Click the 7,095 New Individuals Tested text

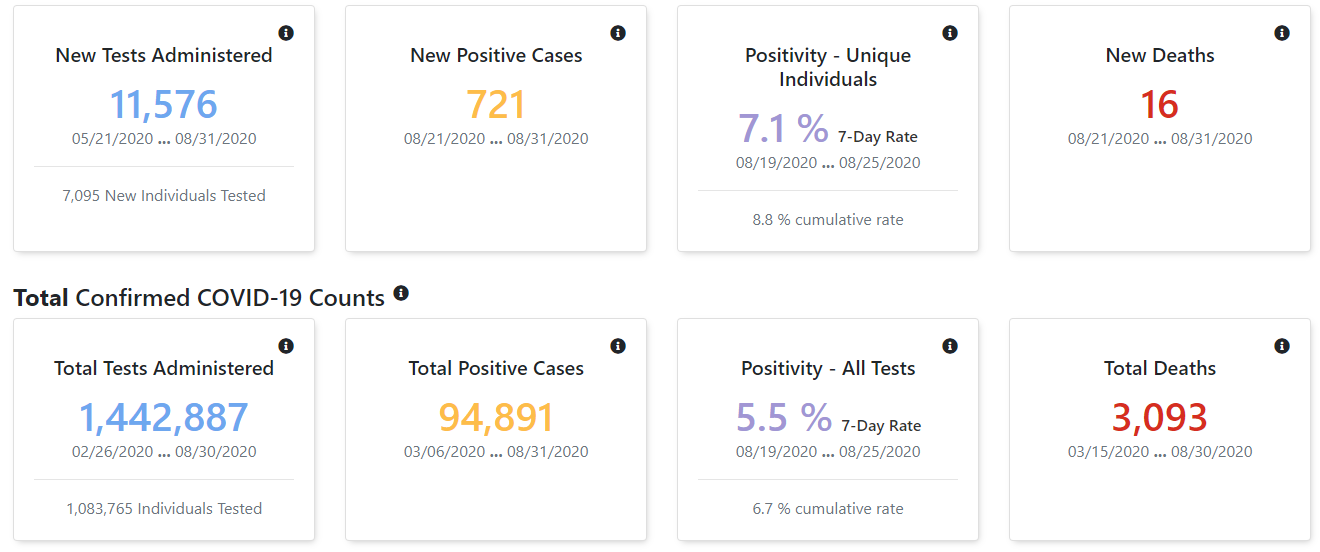(x=164, y=196)
